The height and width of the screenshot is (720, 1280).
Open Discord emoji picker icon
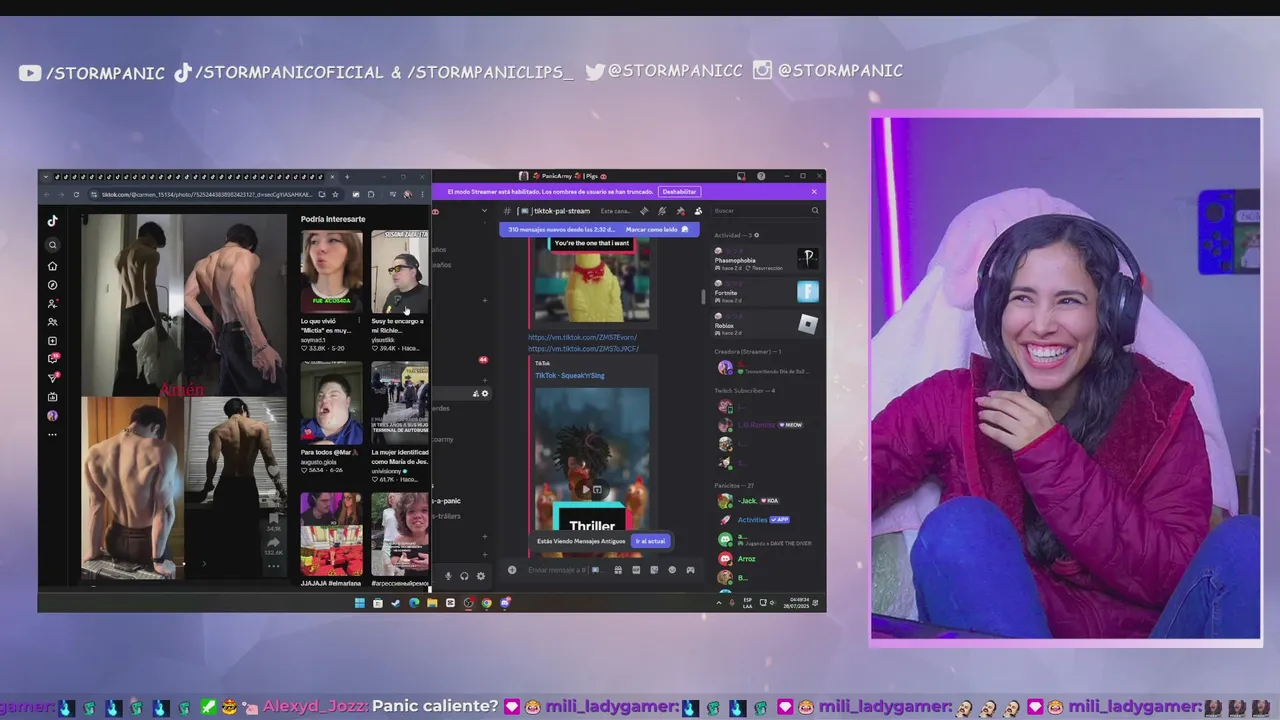(x=672, y=570)
